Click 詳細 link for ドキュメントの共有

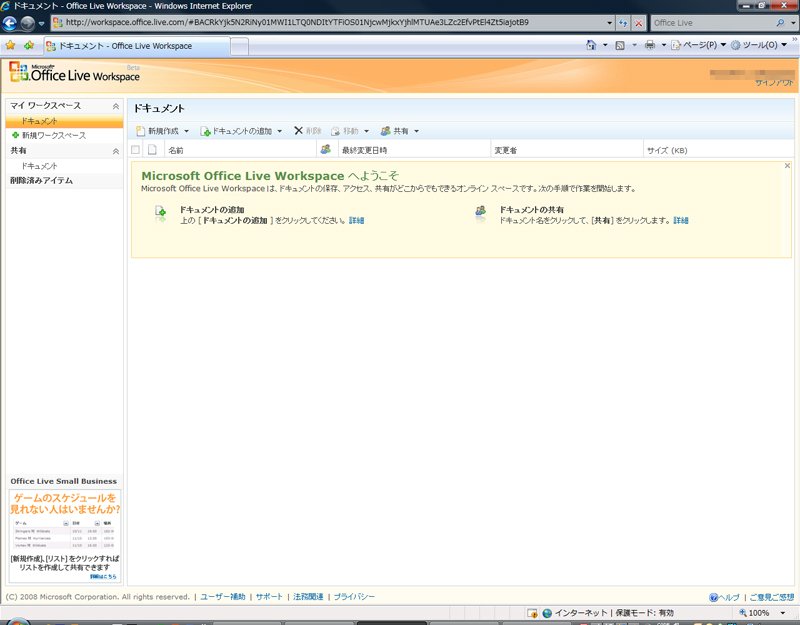pos(681,220)
